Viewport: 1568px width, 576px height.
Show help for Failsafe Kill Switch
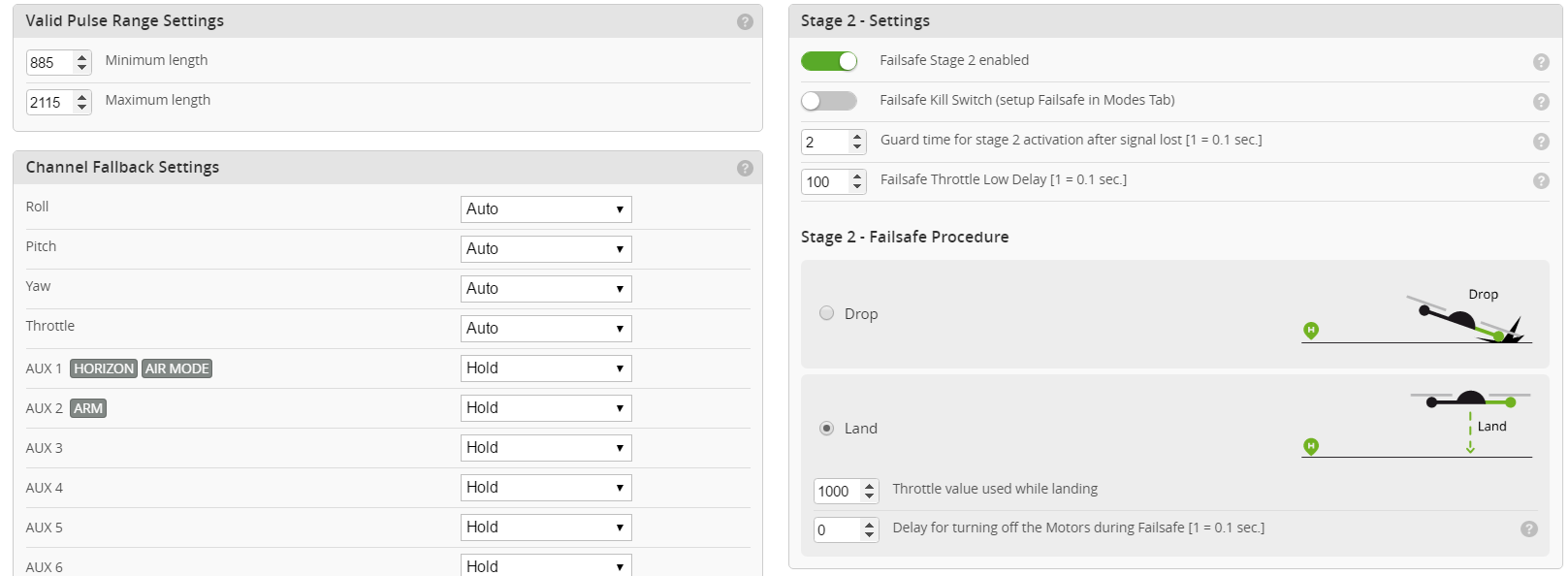pos(1541,102)
